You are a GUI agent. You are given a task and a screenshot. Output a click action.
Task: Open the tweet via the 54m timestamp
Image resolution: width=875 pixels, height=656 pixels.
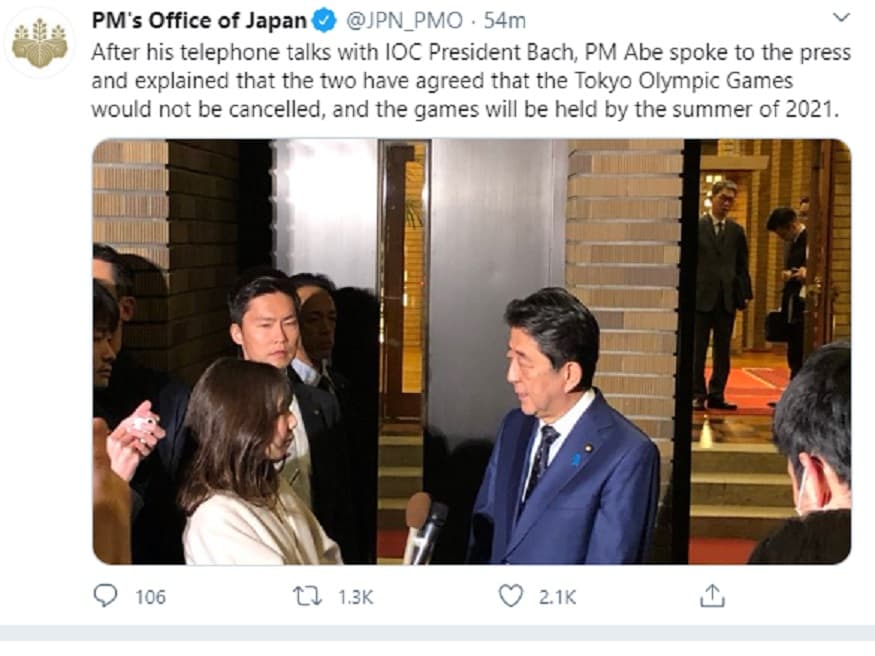[505, 21]
